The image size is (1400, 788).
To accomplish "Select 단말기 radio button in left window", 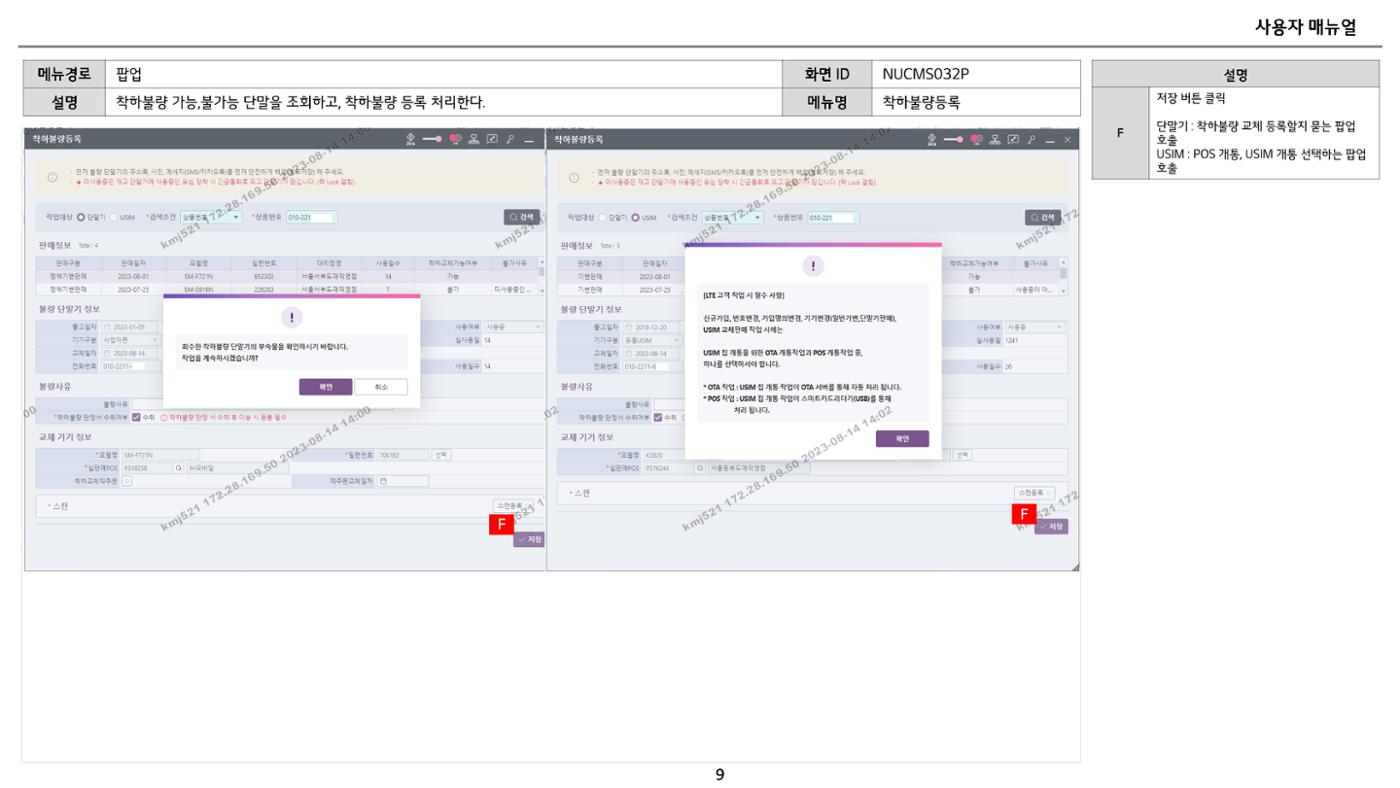I will pyautogui.click(x=81, y=216).
